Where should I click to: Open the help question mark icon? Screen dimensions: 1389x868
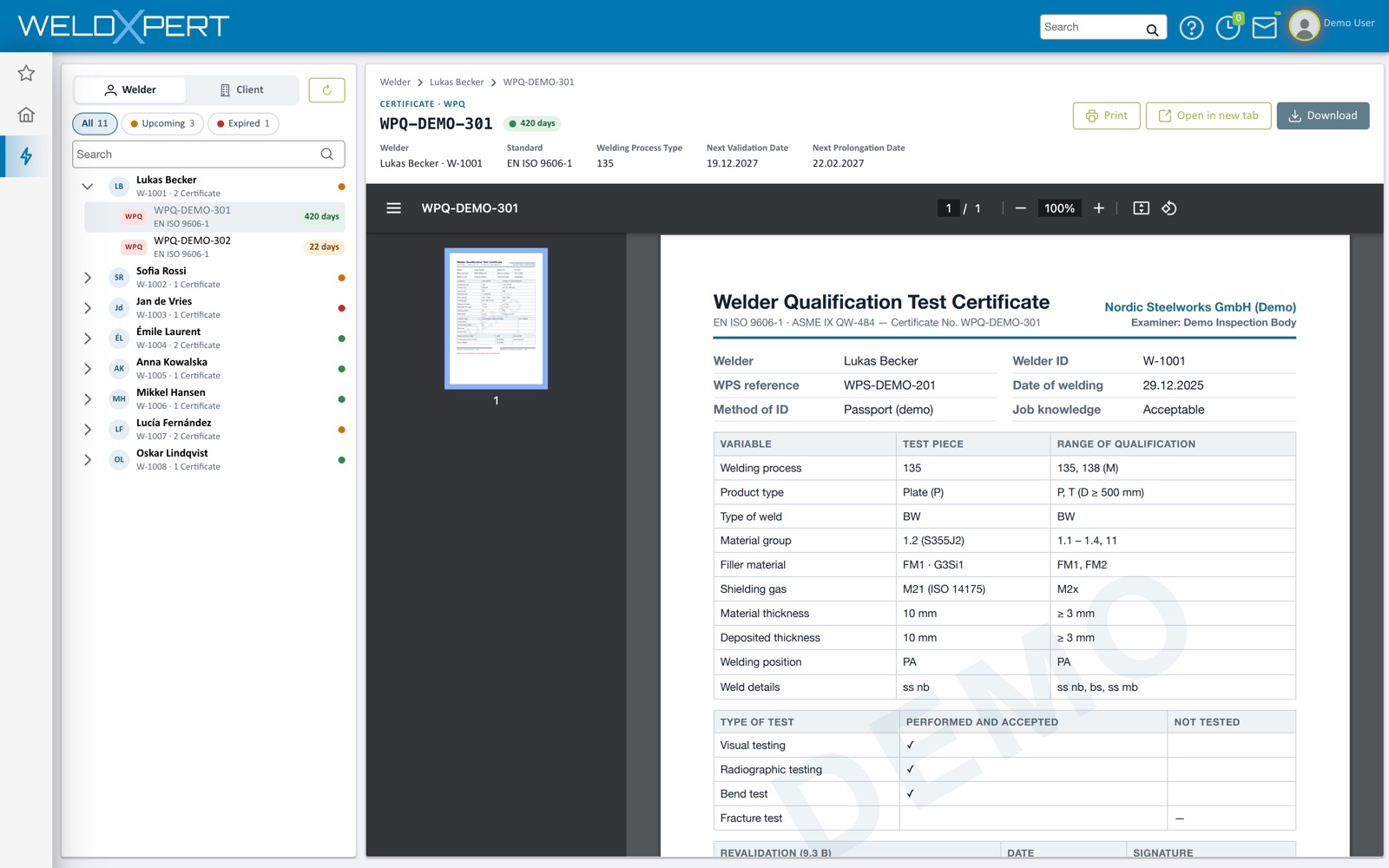(x=1192, y=28)
